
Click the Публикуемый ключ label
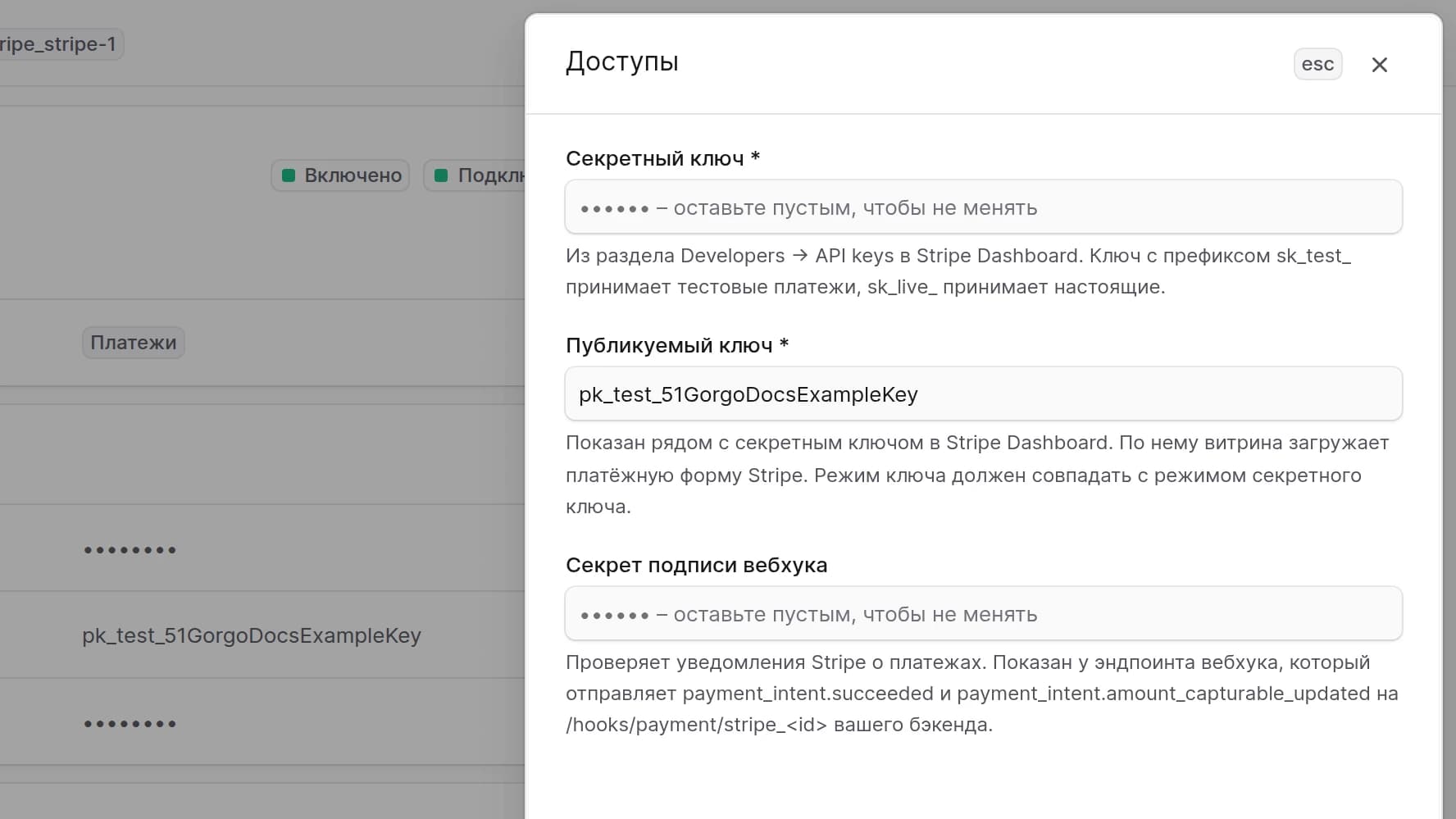[677, 345]
